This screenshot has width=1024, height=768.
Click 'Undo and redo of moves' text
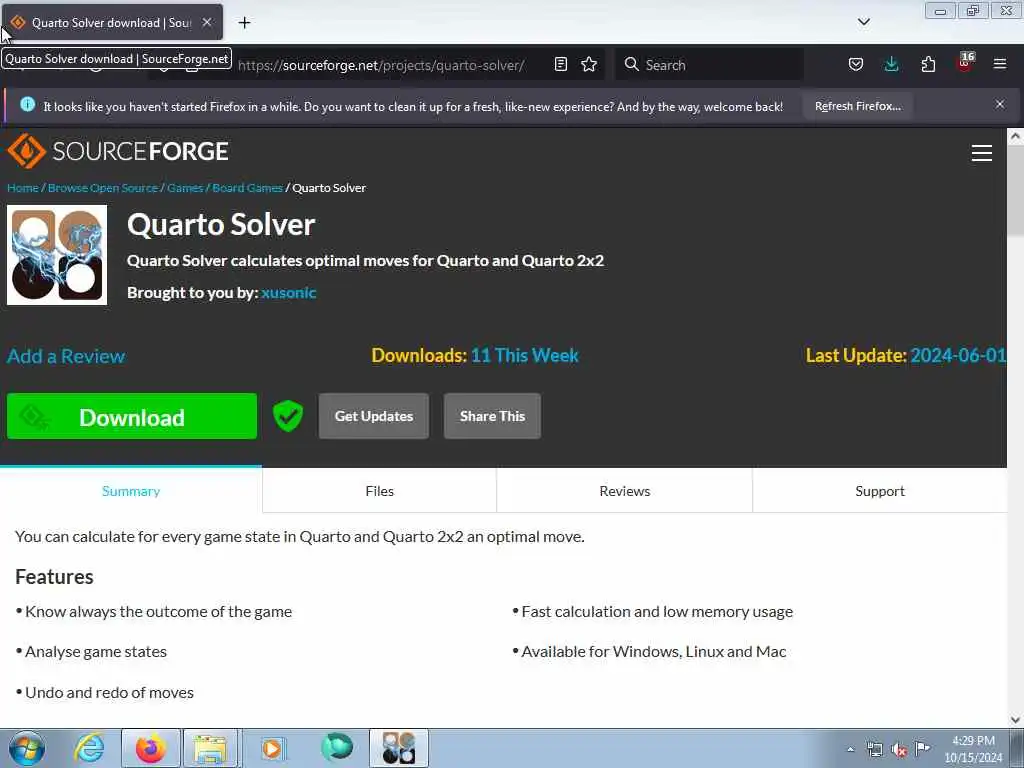coord(109,693)
